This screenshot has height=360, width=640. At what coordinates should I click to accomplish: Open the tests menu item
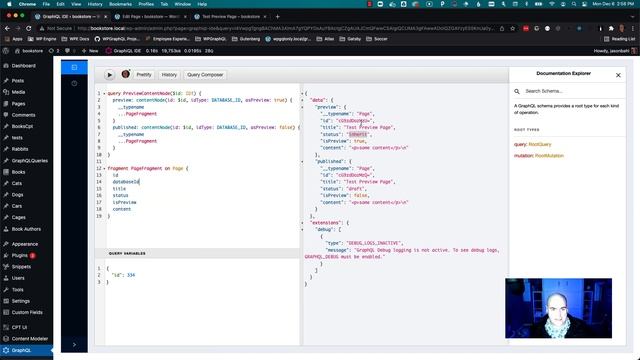(x=17, y=138)
